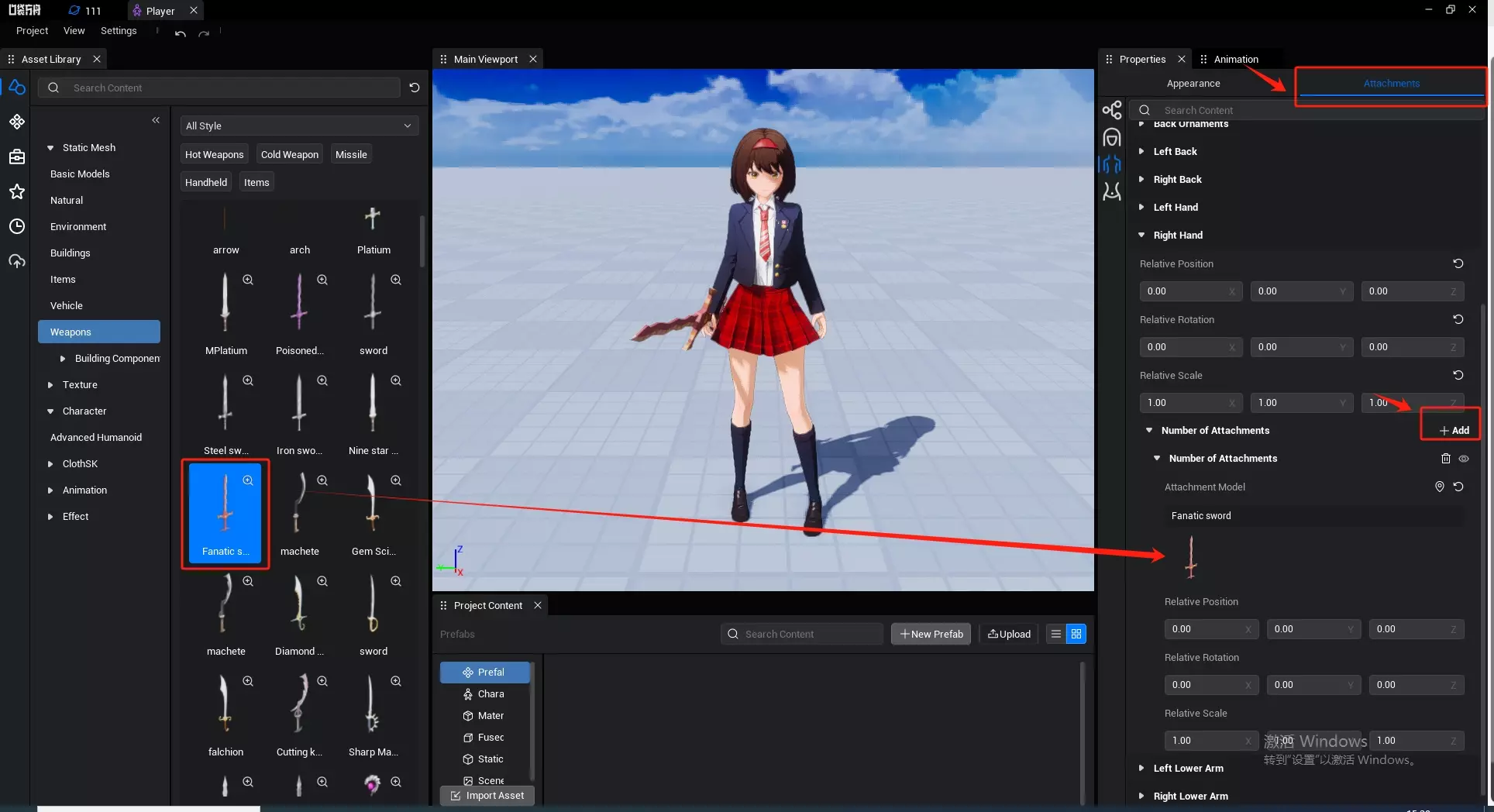Image resolution: width=1494 pixels, height=812 pixels.
Task: Click attachment Relative Position X field
Action: click(x=1210, y=628)
